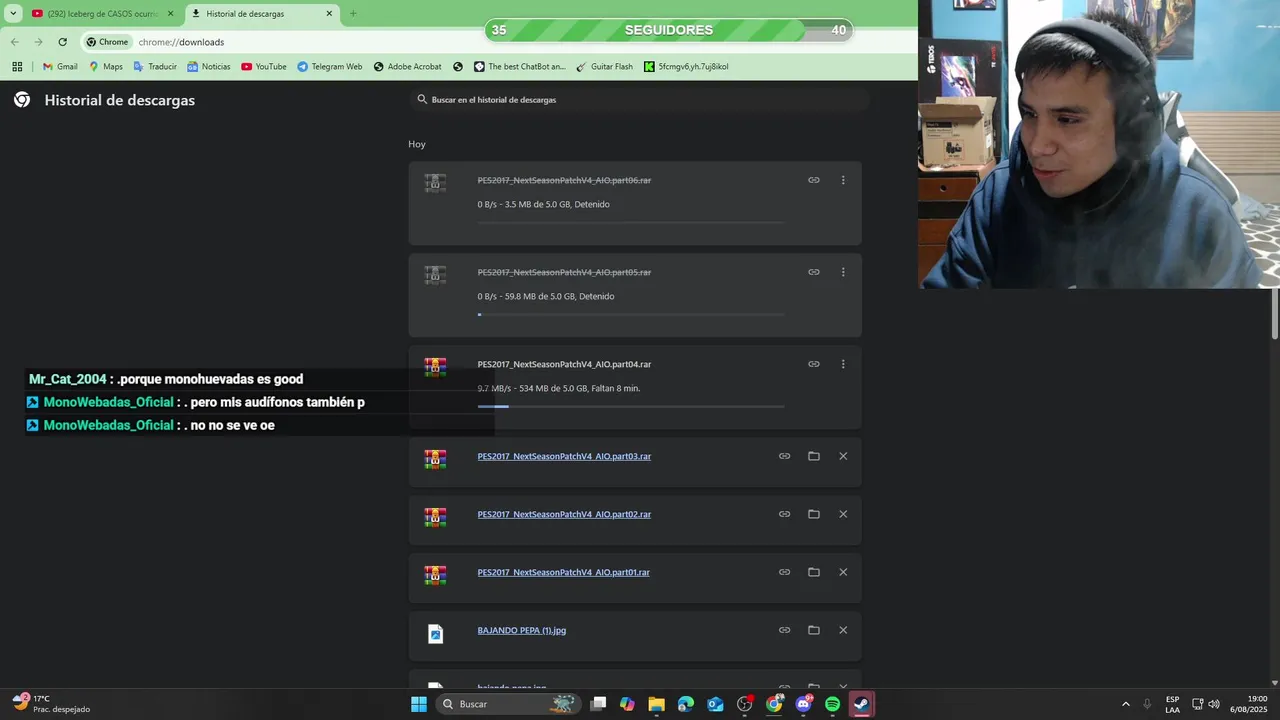Open the weather widget showing 17°C
1280x720 pixels.
tap(52, 704)
